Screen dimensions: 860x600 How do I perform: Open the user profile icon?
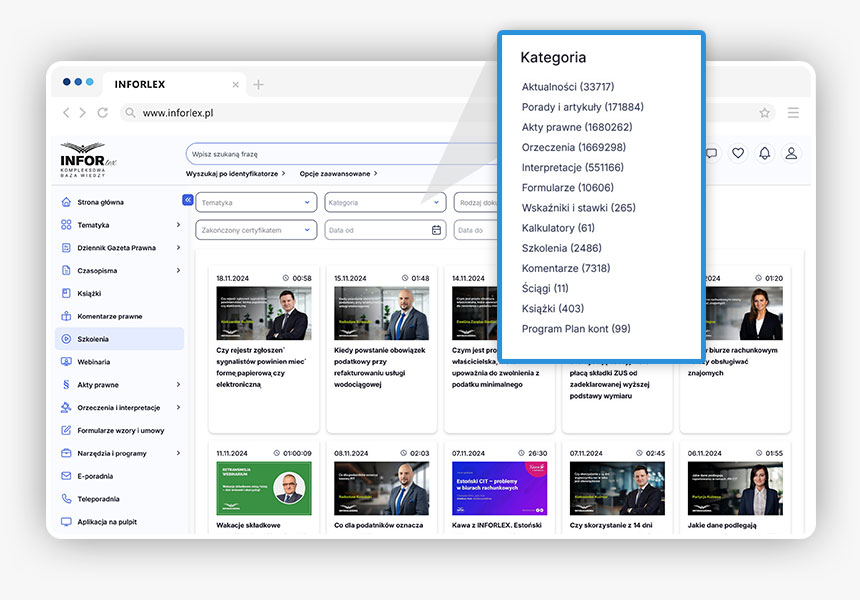(791, 153)
